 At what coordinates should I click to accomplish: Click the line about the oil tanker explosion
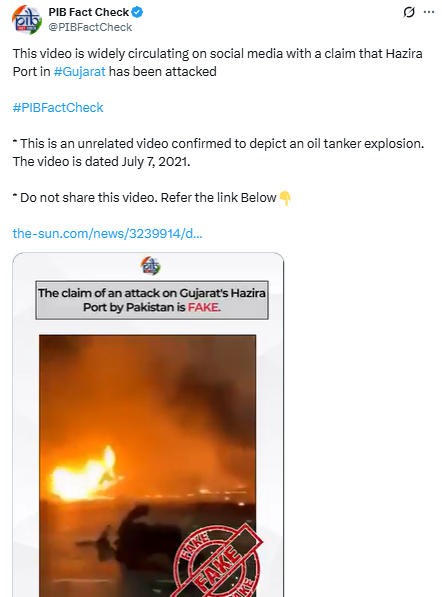click(218, 144)
